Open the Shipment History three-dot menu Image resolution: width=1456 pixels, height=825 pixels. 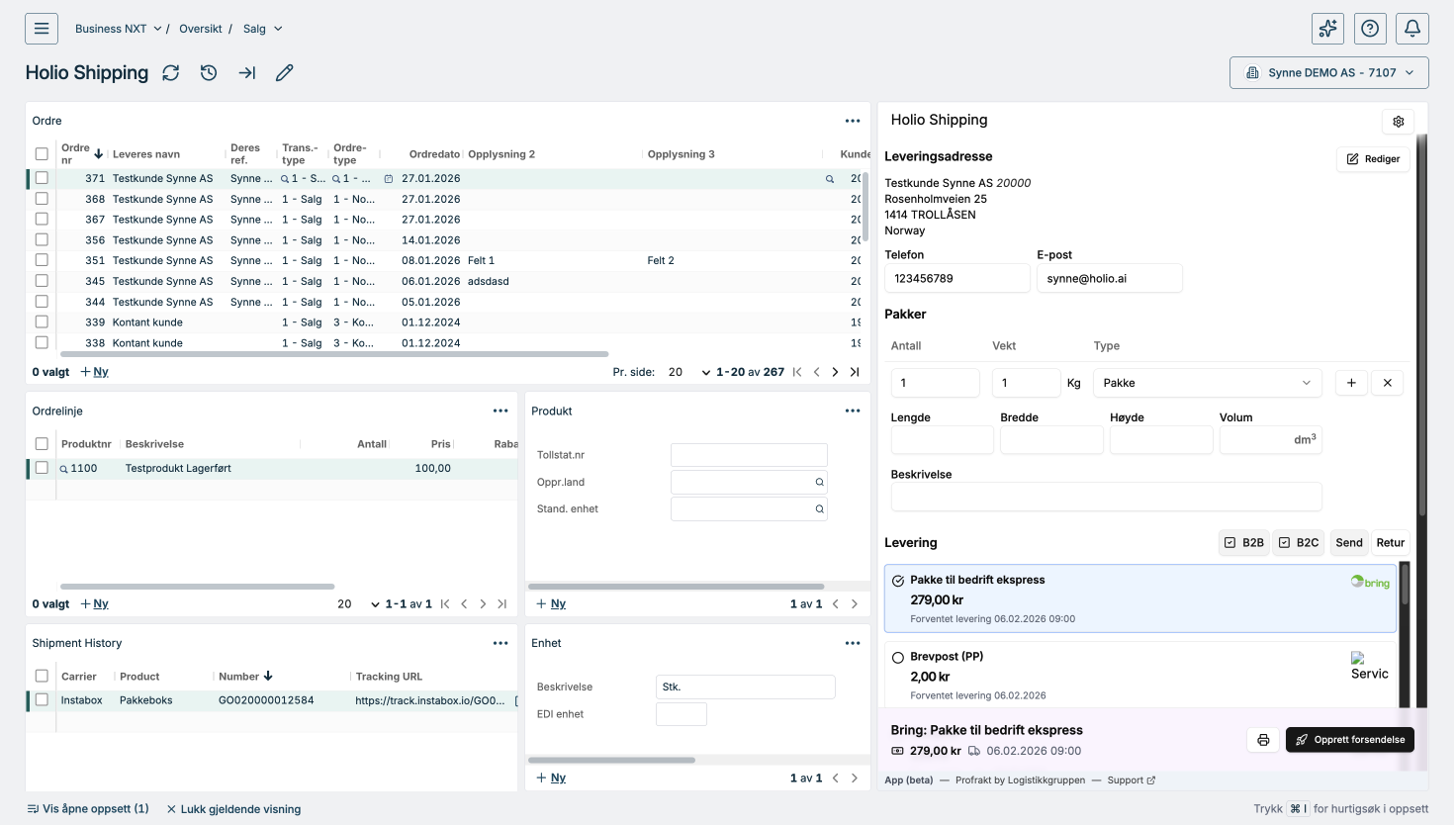(500, 643)
